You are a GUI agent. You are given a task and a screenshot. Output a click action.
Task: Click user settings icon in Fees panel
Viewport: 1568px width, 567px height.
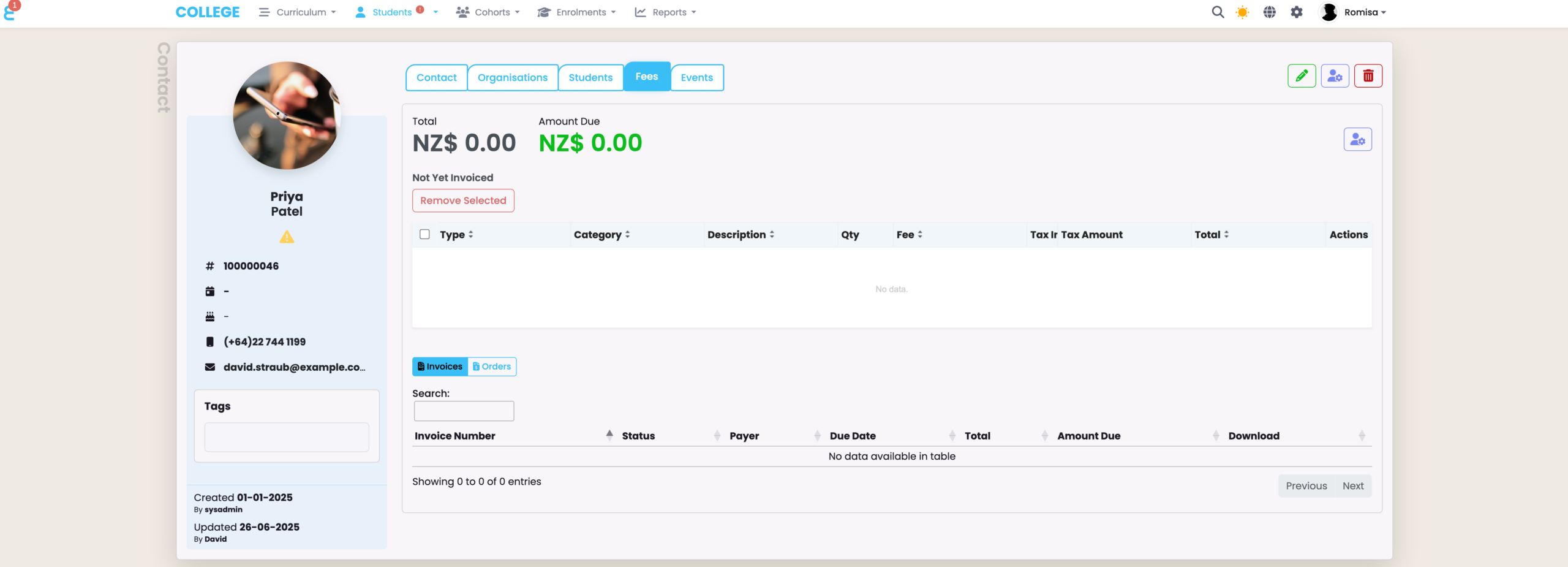1357,140
